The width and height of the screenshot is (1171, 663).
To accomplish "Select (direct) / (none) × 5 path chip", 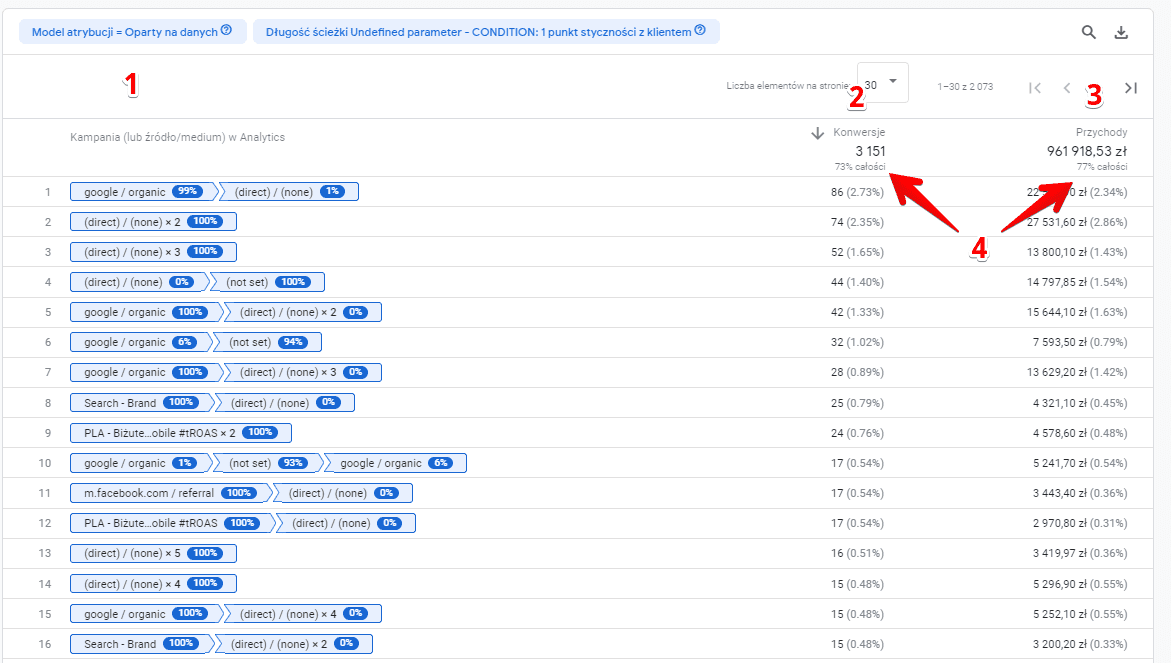I will [x=153, y=553].
